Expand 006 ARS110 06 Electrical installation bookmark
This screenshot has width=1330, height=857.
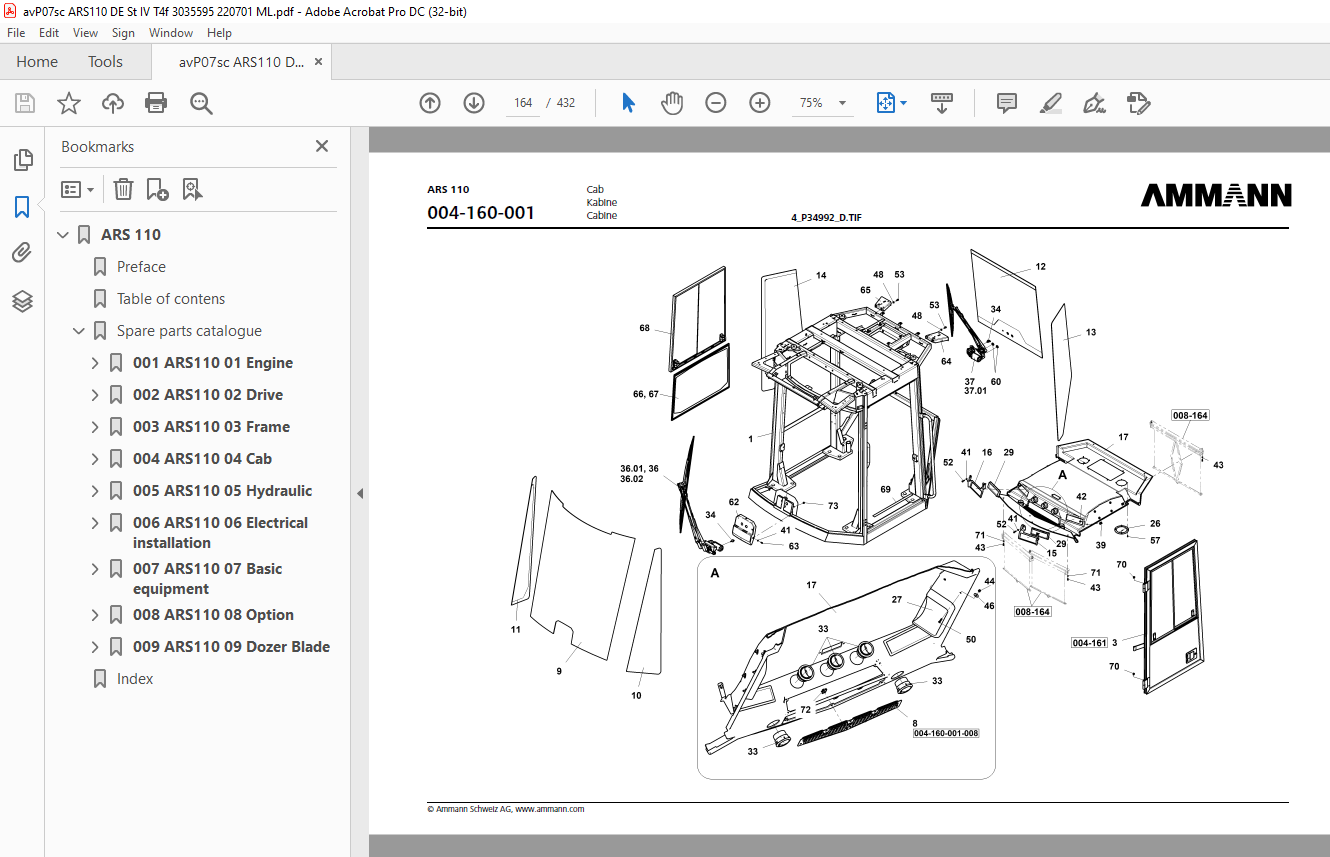tap(95, 523)
